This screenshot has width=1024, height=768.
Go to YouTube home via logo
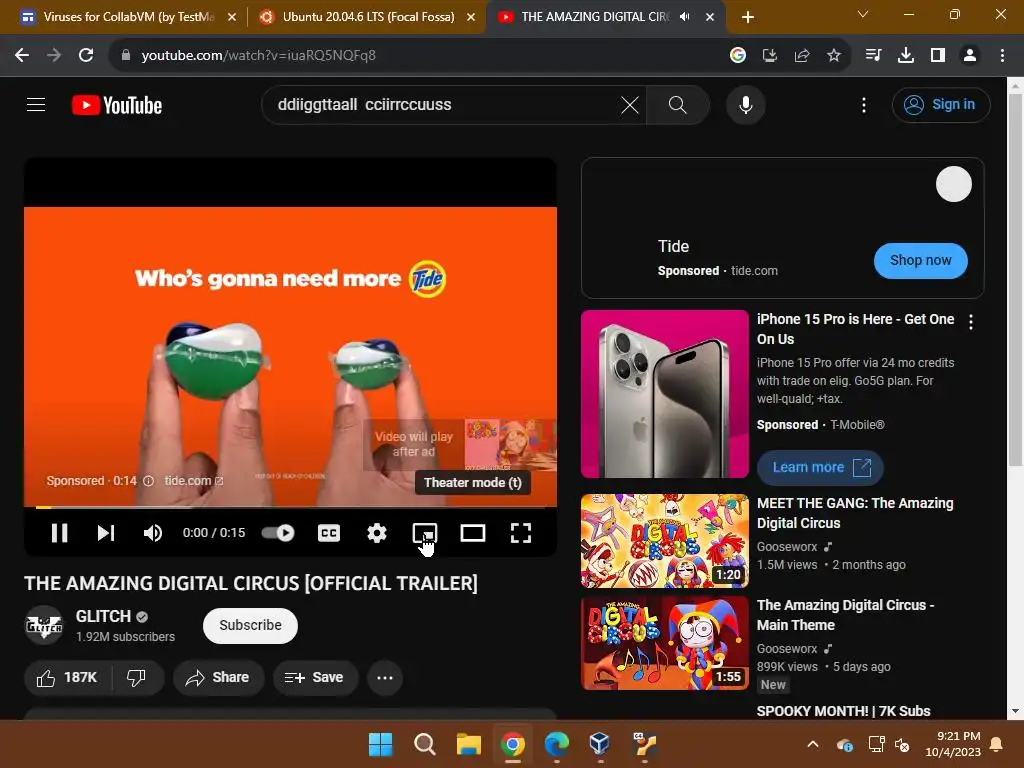tap(117, 105)
